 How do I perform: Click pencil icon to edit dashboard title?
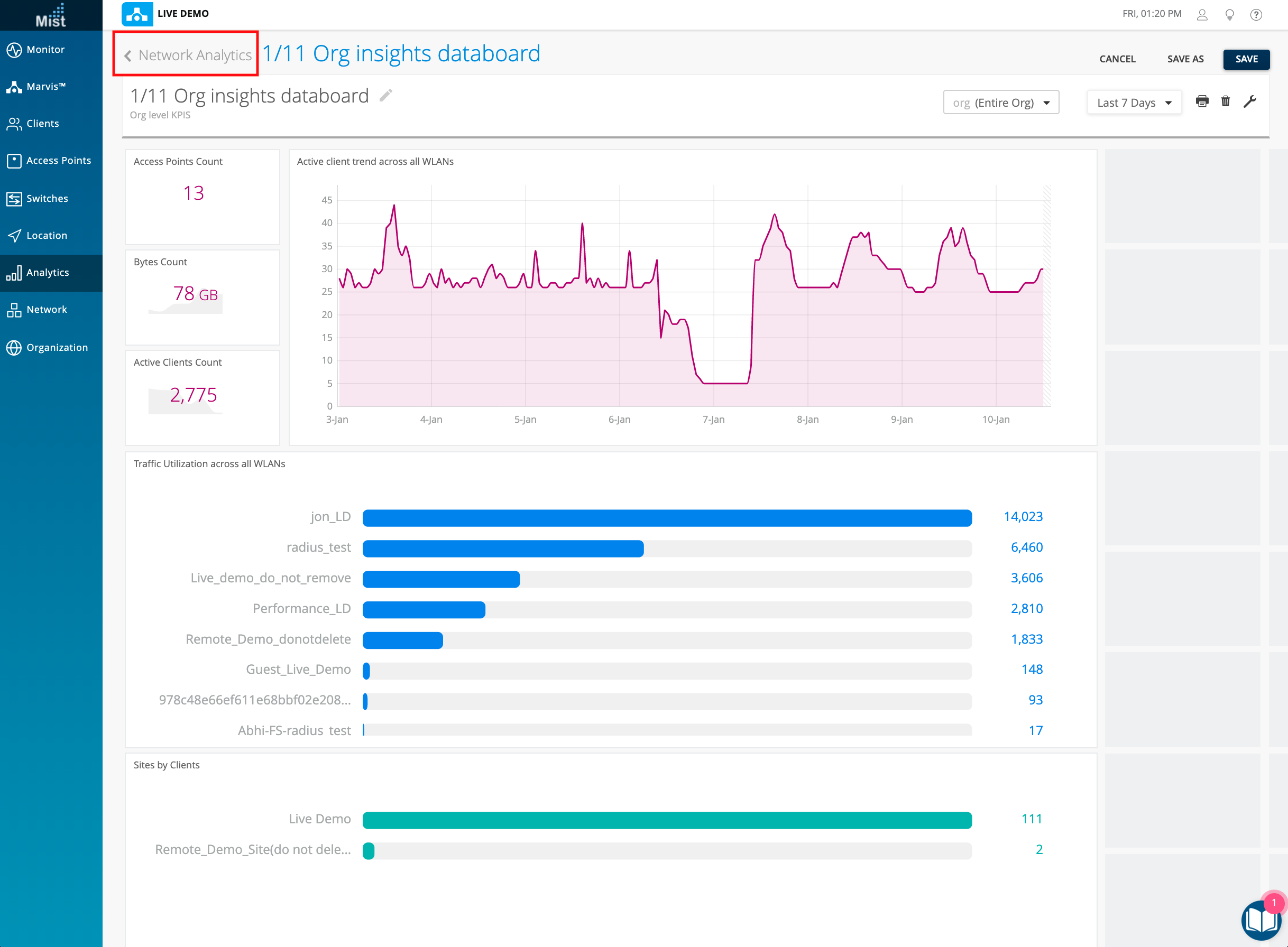point(386,95)
